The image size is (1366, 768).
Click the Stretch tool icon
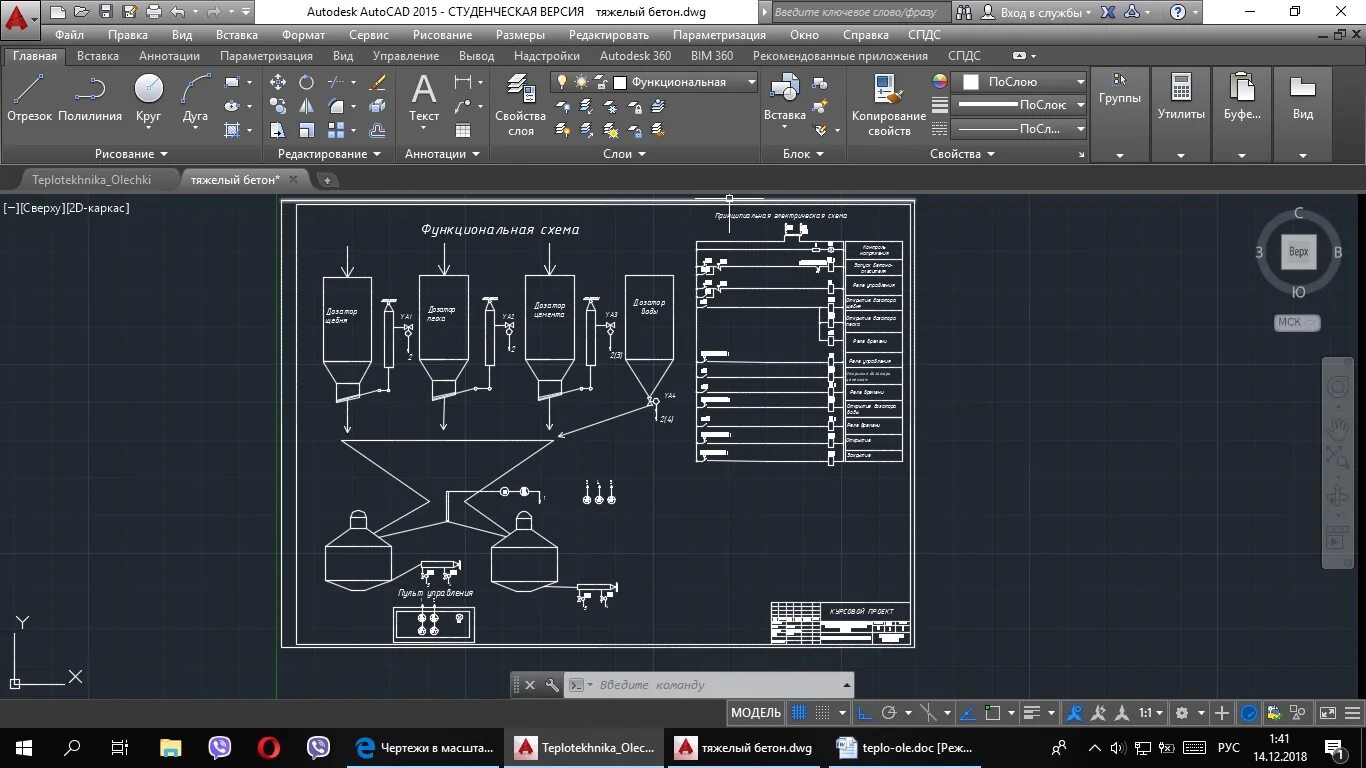pos(278,131)
